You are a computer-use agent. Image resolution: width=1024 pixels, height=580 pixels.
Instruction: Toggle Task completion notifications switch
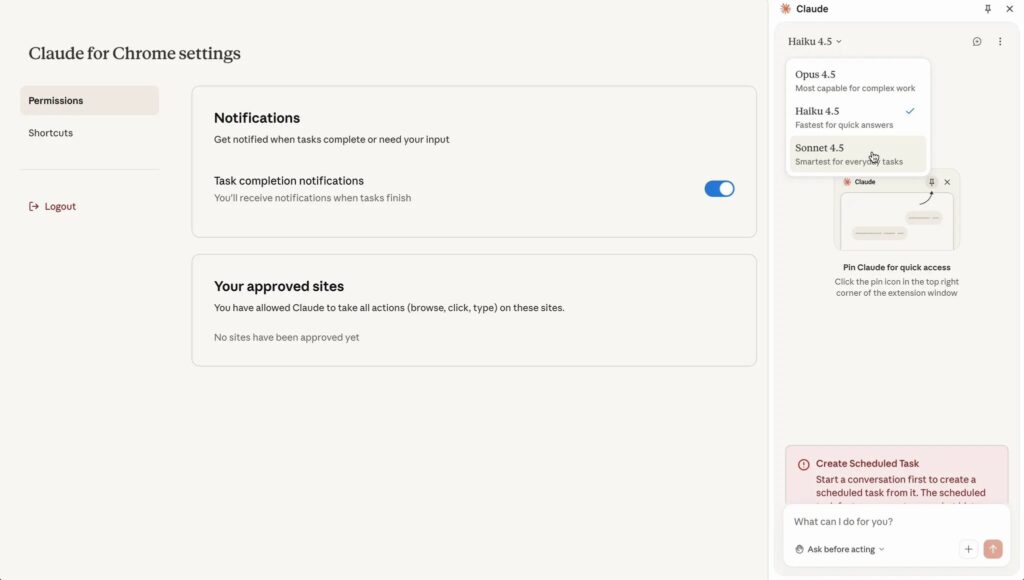pos(719,189)
